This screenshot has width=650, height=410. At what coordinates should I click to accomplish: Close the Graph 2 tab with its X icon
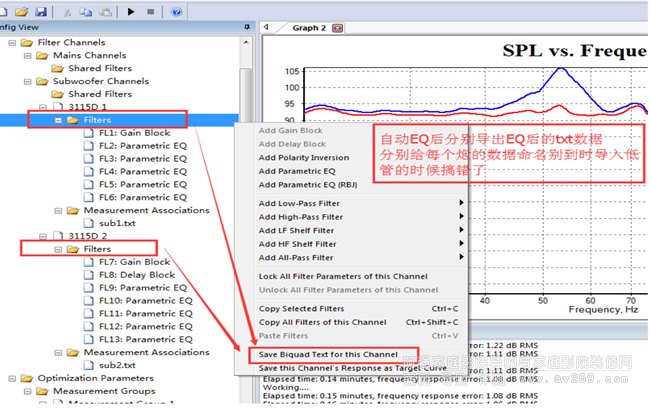pyautogui.click(x=338, y=28)
